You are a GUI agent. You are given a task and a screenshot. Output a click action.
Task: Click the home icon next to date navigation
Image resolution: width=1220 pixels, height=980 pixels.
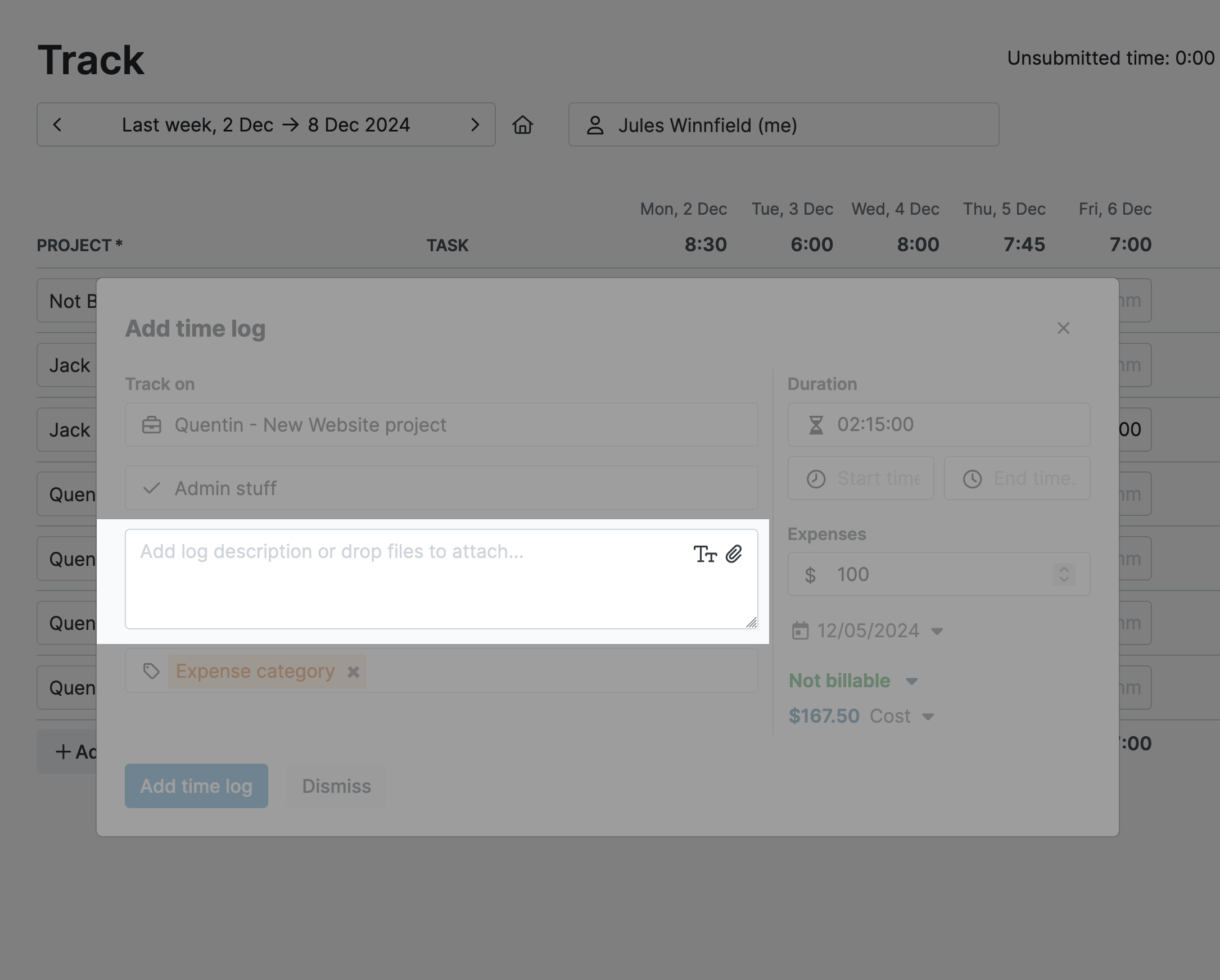coord(523,125)
